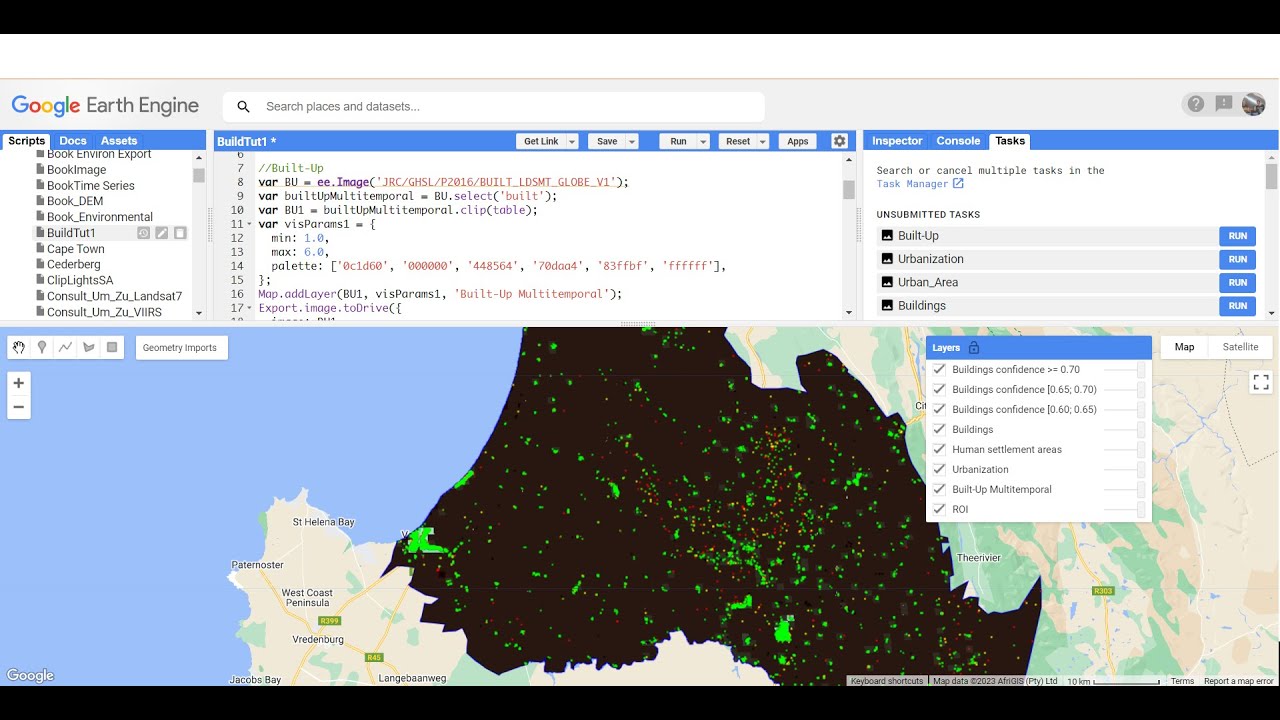Select the draw polygon shape tool
The height and width of the screenshot is (720, 1280).
tap(89, 347)
